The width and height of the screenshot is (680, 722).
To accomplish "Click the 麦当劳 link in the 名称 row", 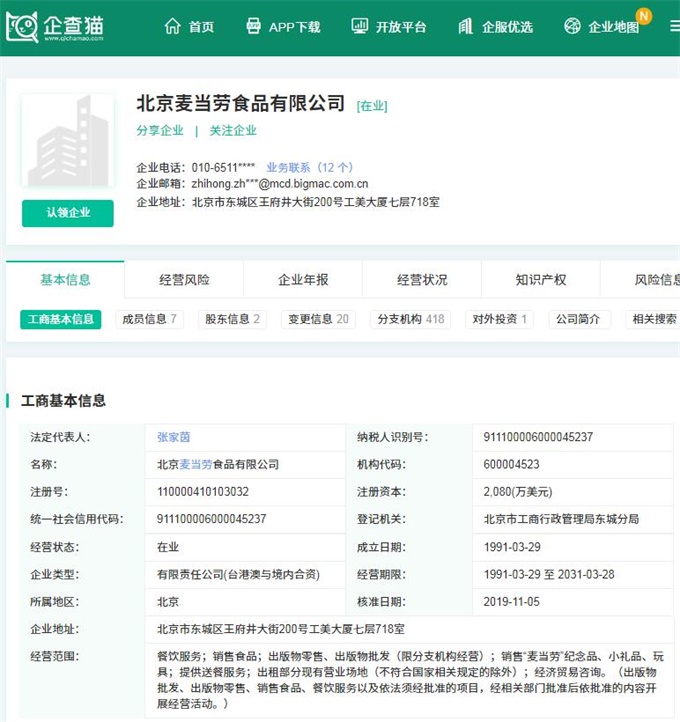I will [196, 464].
